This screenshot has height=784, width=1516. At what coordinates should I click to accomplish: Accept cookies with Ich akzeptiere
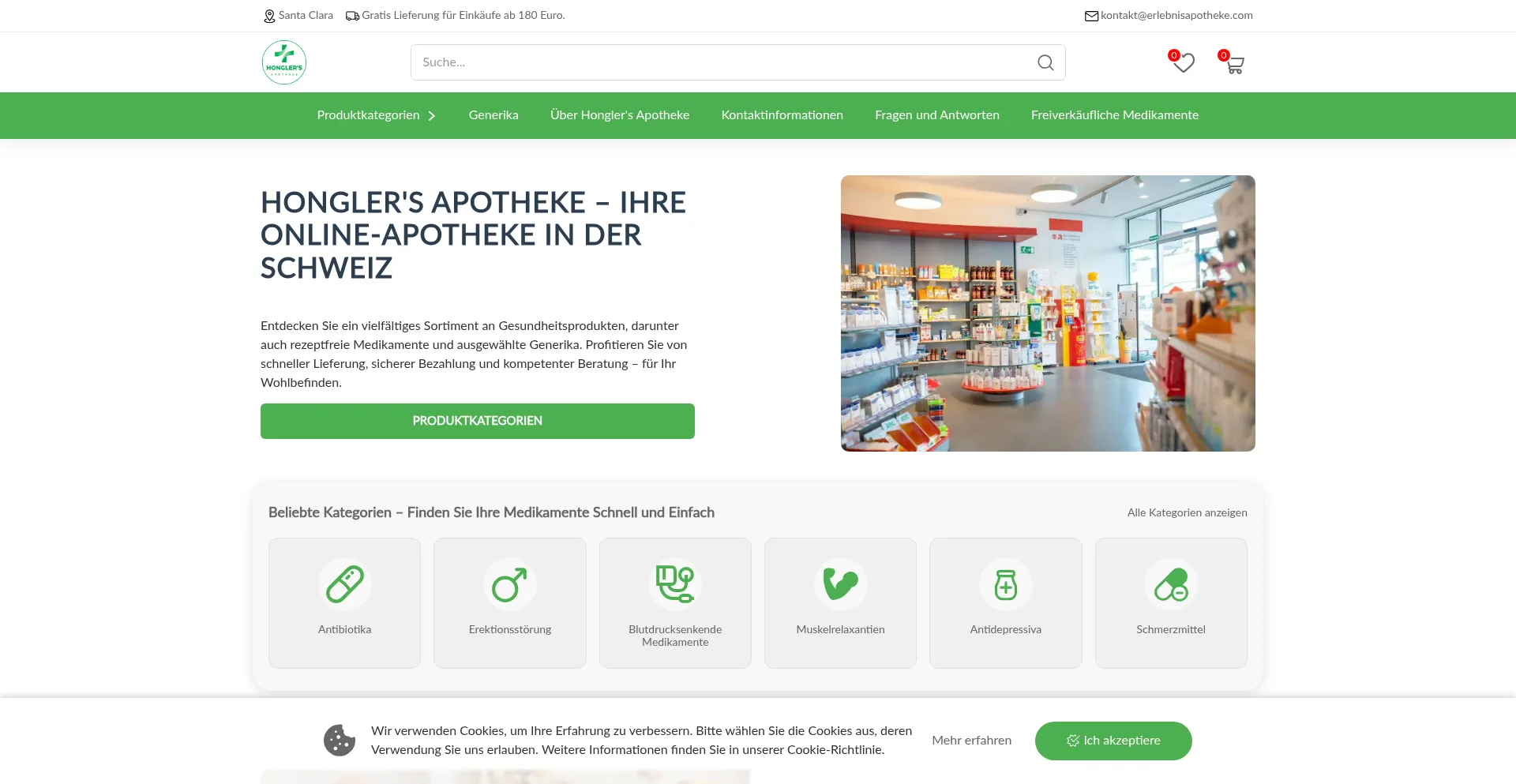(1113, 741)
